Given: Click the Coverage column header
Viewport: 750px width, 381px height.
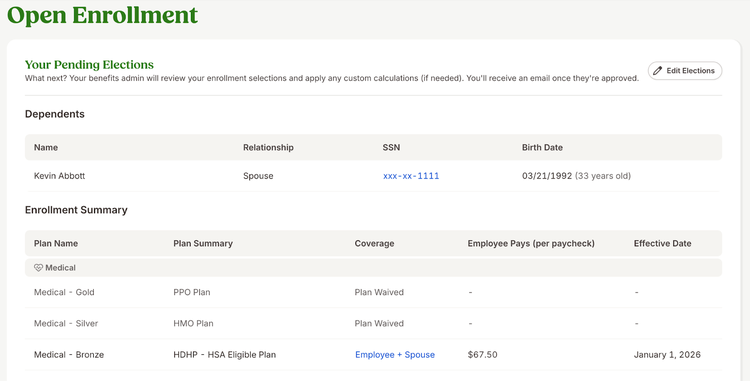Looking at the screenshot, I should tap(374, 243).
